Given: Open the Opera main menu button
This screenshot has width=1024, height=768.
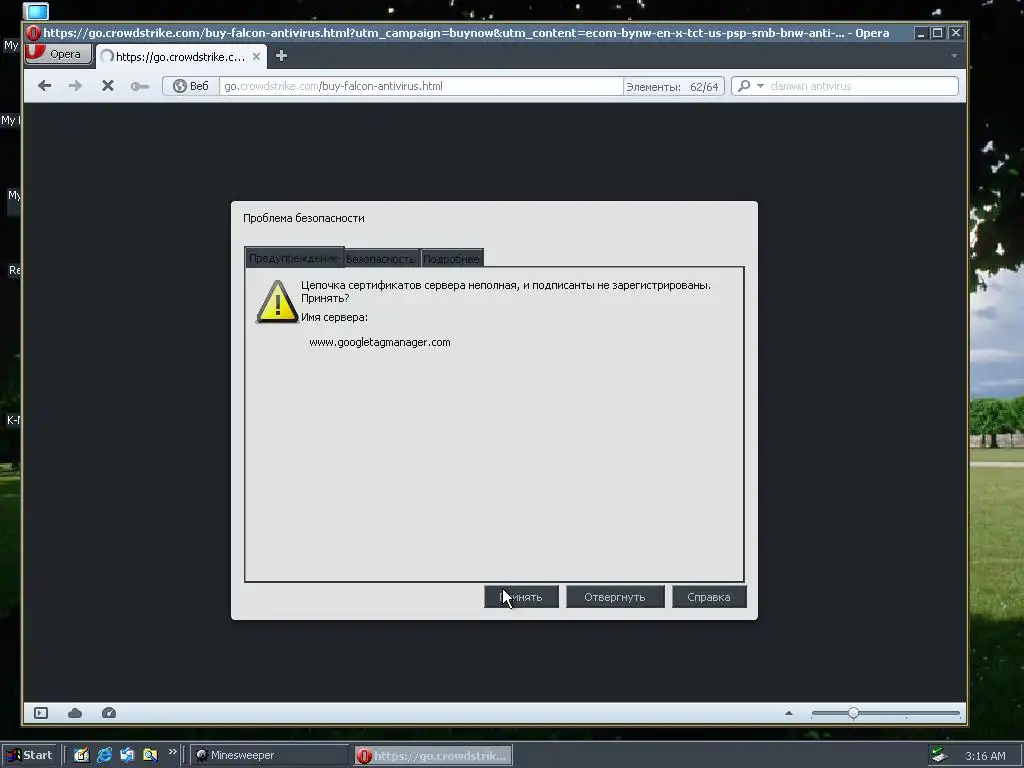Looking at the screenshot, I should 58,54.
